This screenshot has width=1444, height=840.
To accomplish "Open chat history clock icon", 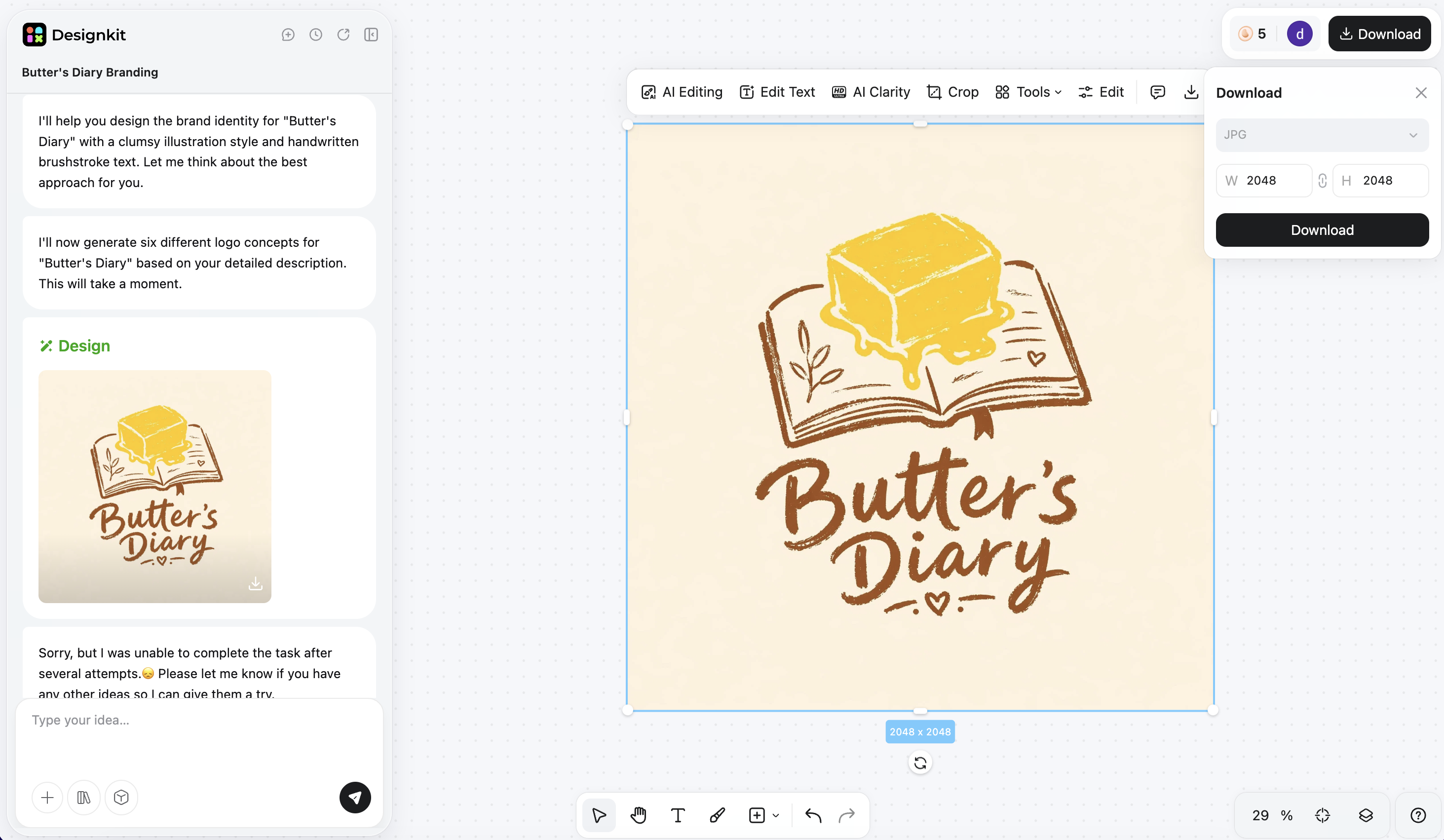I will (x=316, y=35).
